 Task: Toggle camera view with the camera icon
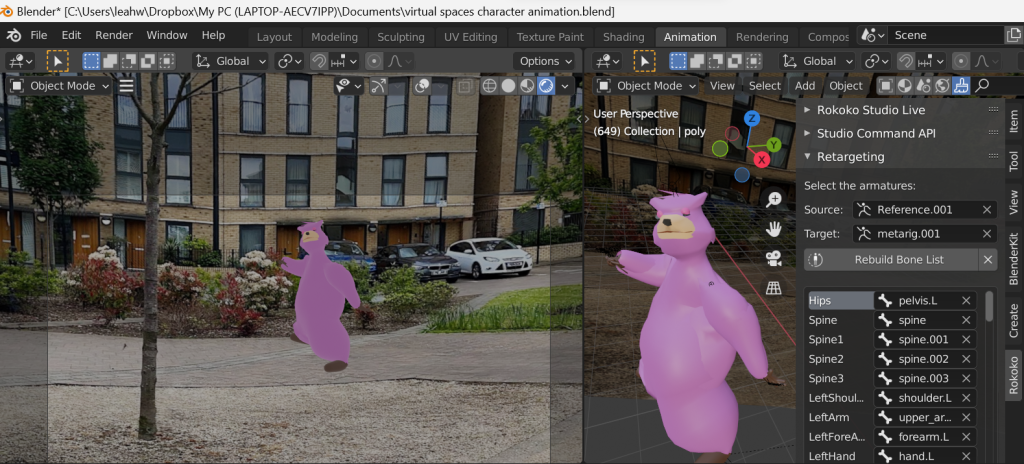point(773,259)
